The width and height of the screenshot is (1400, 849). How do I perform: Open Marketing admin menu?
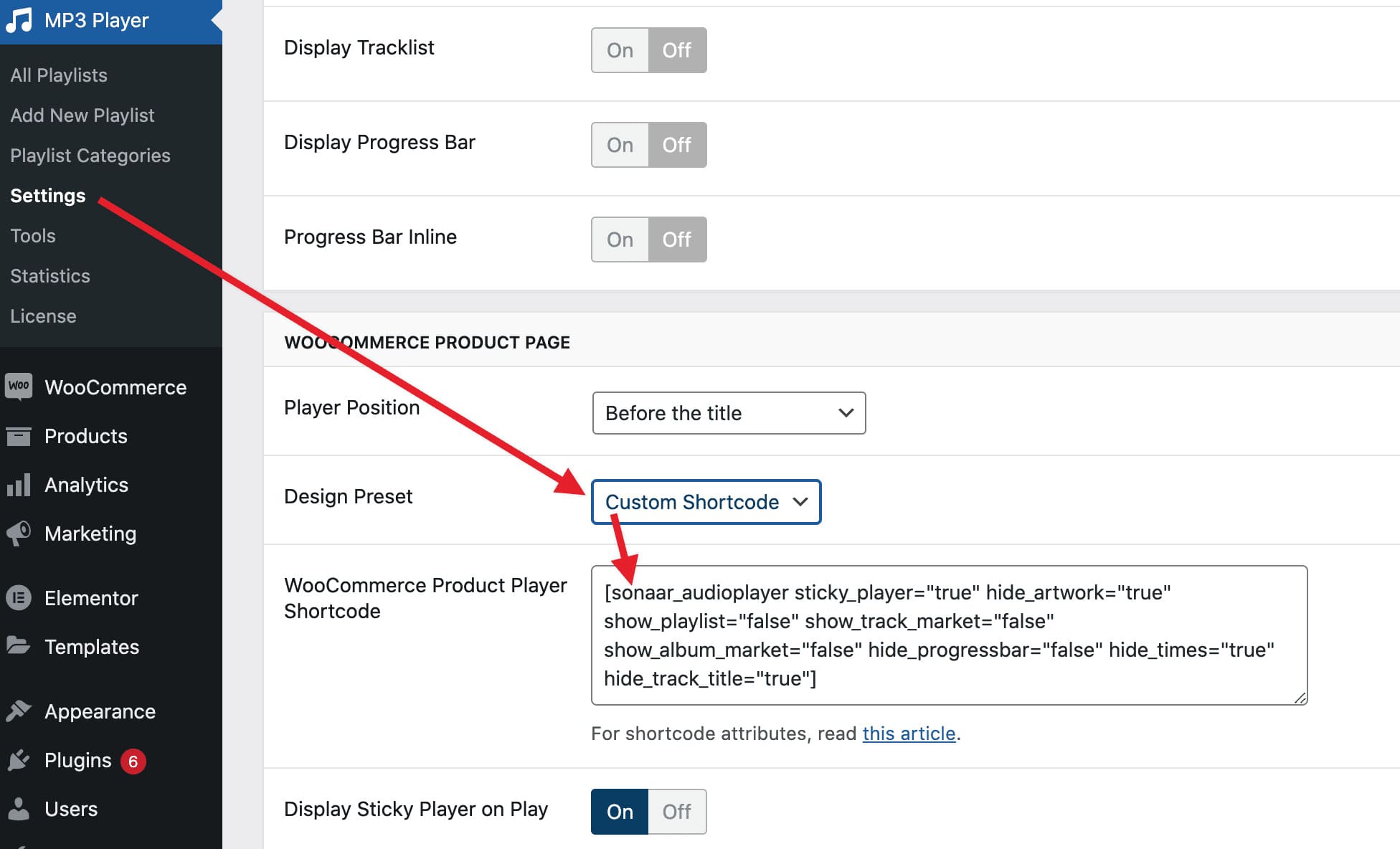[111, 533]
